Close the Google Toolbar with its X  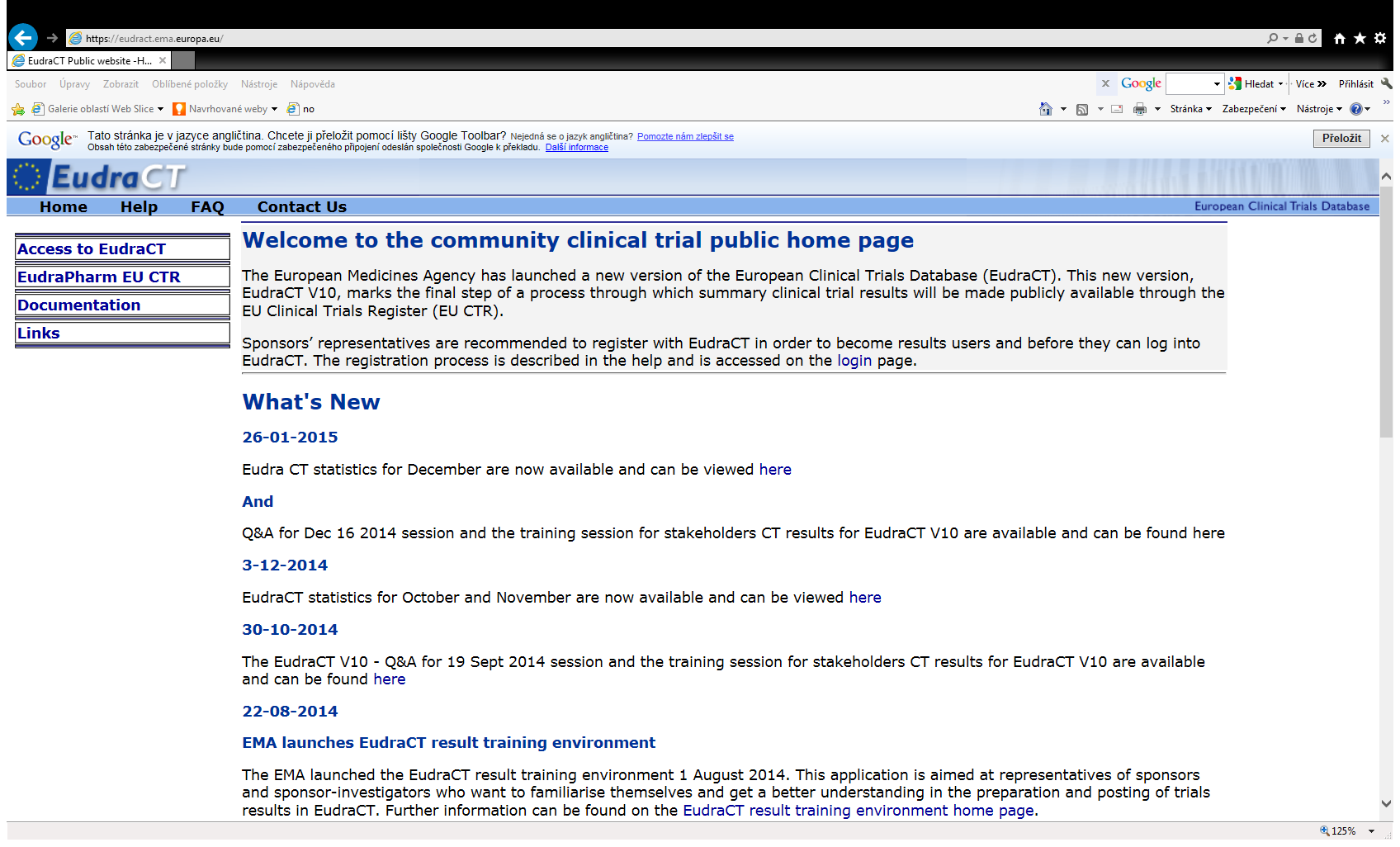click(x=1105, y=83)
